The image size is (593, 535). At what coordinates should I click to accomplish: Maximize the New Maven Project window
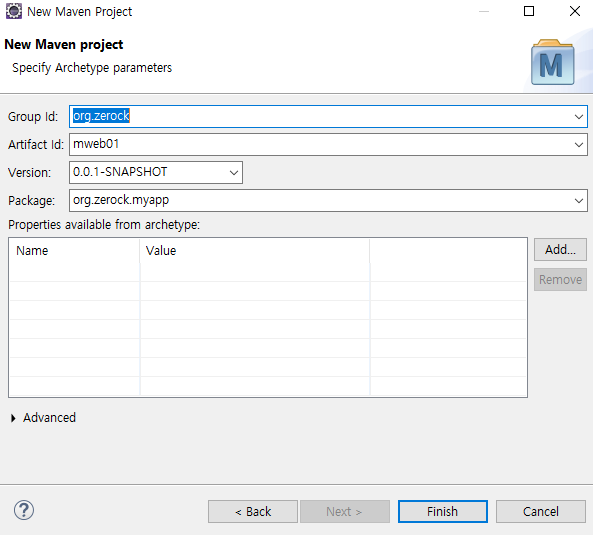529,11
